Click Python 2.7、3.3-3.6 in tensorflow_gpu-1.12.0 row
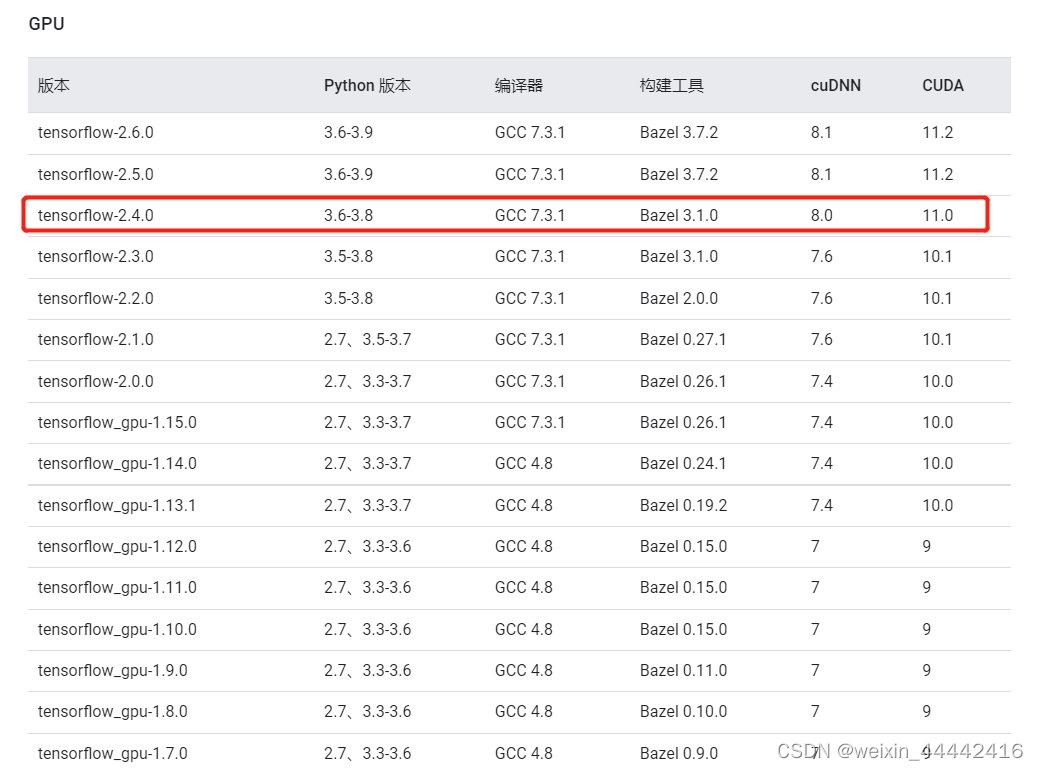Image resolution: width=1038 pixels, height=770 pixels. coord(367,547)
